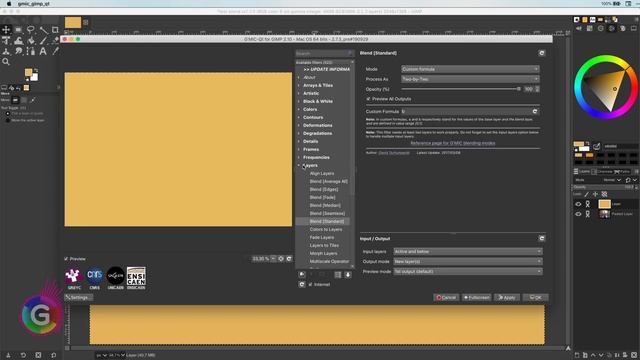The image size is (640, 360).
Task: Select the Blend [Median] filter item
Action: [x=325, y=205]
